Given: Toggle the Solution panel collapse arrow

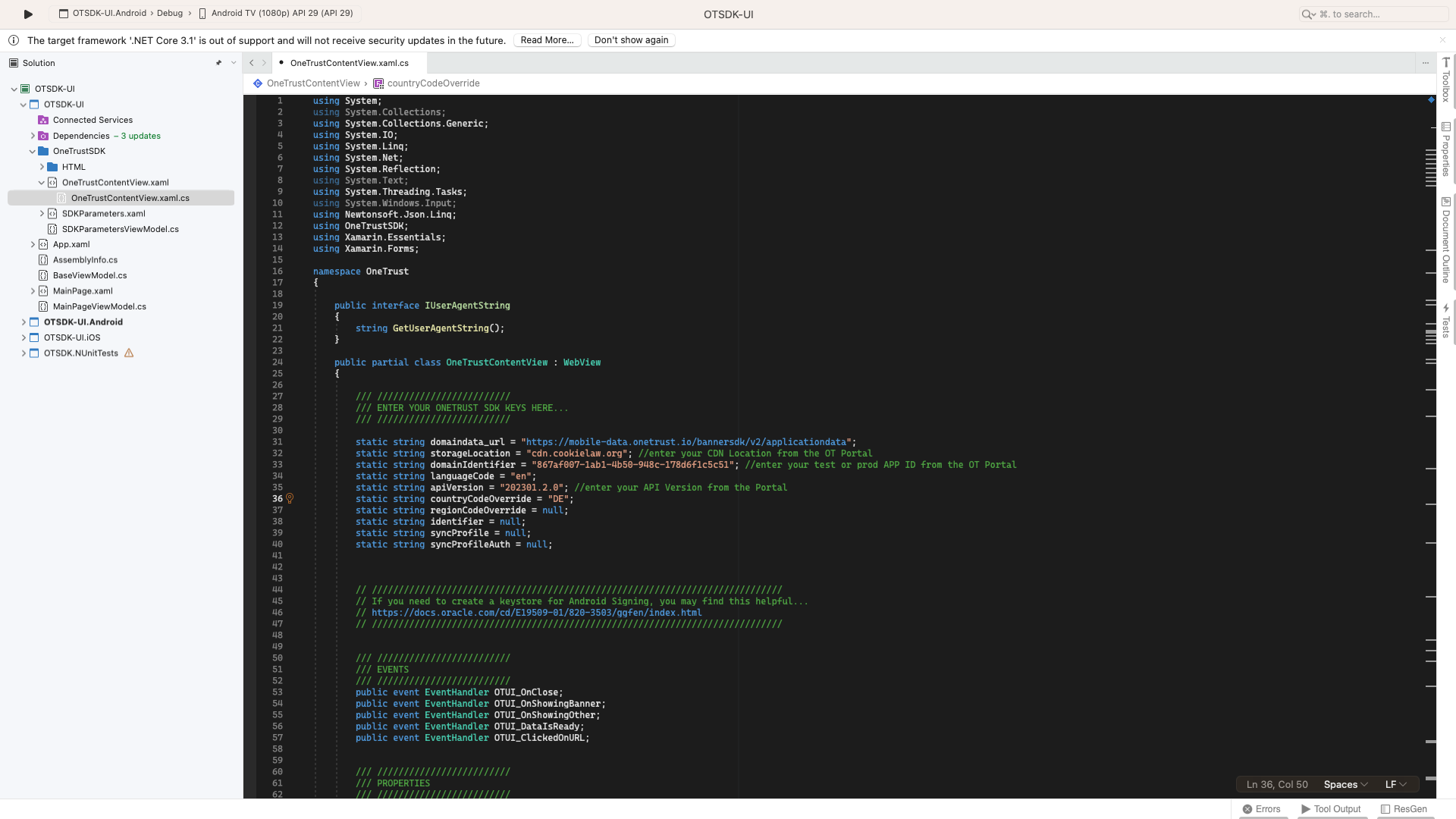Looking at the screenshot, I should pos(231,62).
